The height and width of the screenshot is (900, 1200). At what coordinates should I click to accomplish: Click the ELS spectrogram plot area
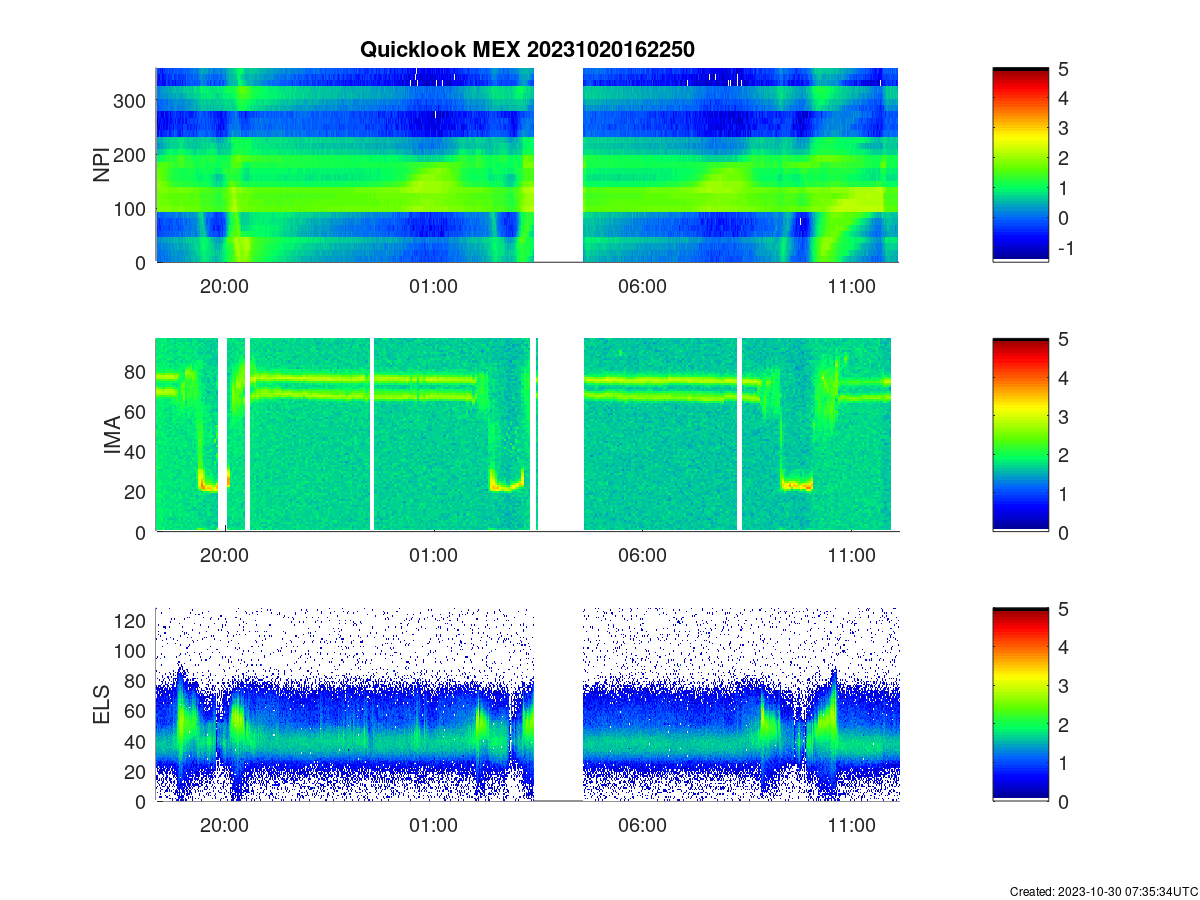click(x=527, y=704)
